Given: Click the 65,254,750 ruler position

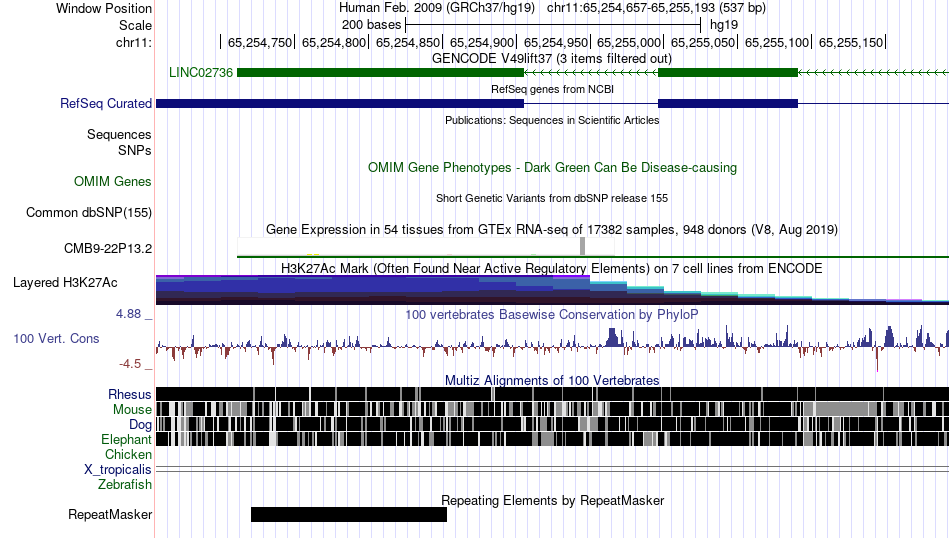Looking at the screenshot, I should click(260, 42).
